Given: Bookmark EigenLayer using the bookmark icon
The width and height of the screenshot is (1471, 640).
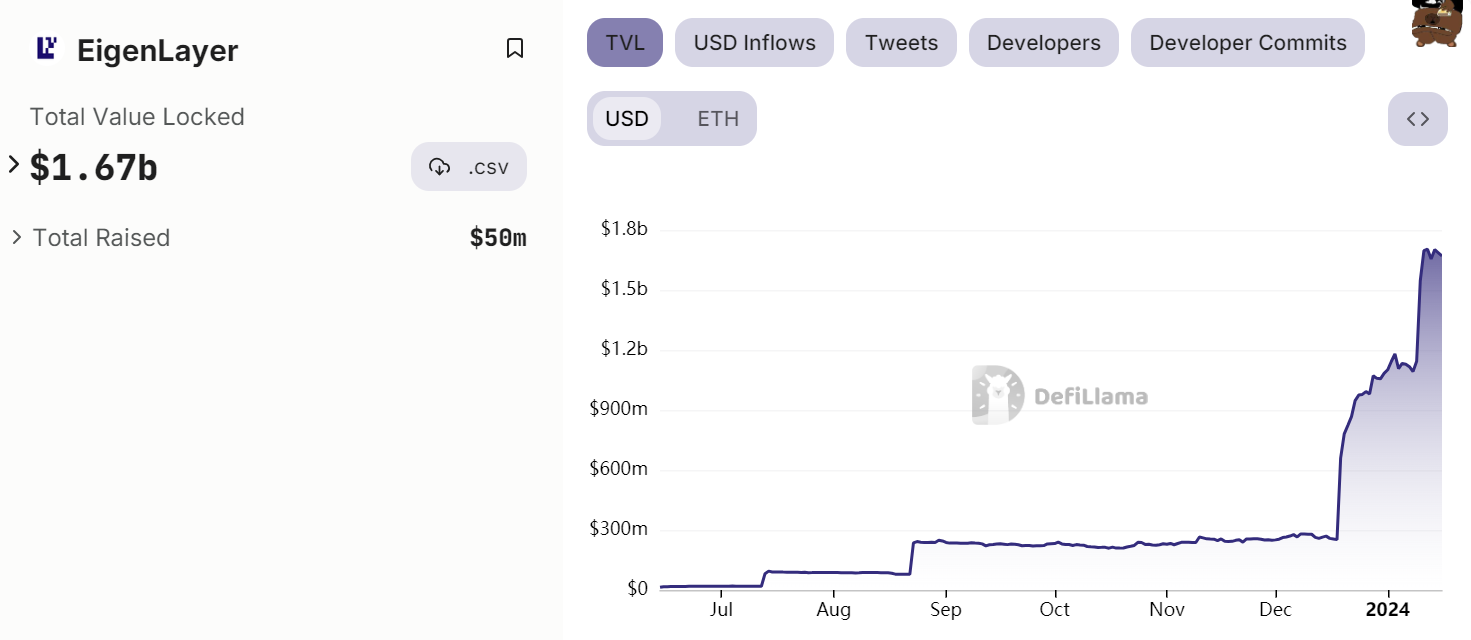Looking at the screenshot, I should (x=515, y=47).
